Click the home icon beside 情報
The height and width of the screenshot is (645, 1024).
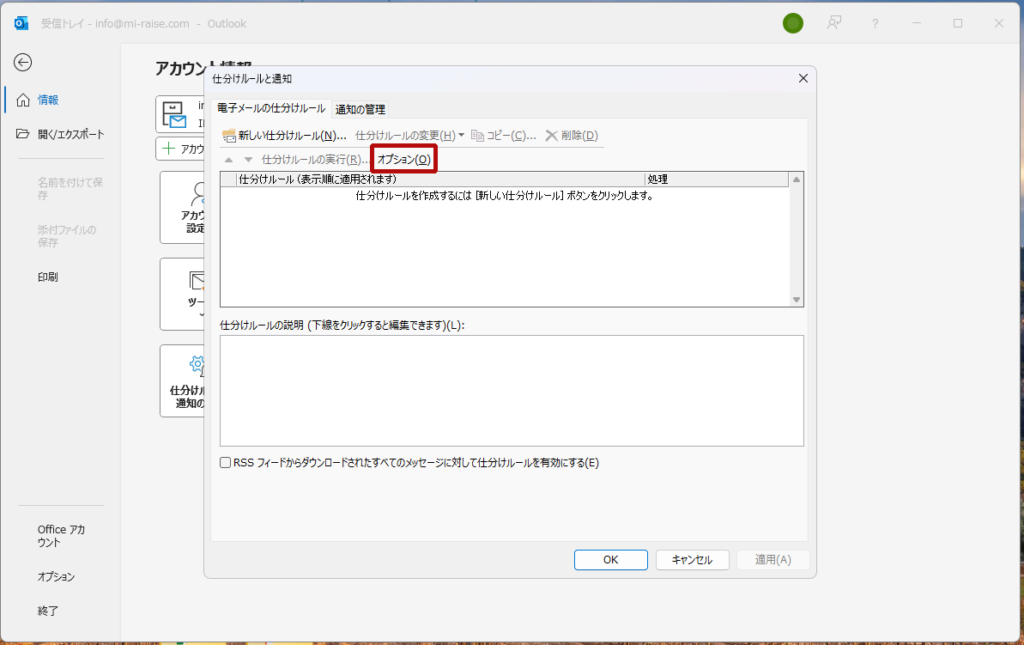pyautogui.click(x=23, y=100)
